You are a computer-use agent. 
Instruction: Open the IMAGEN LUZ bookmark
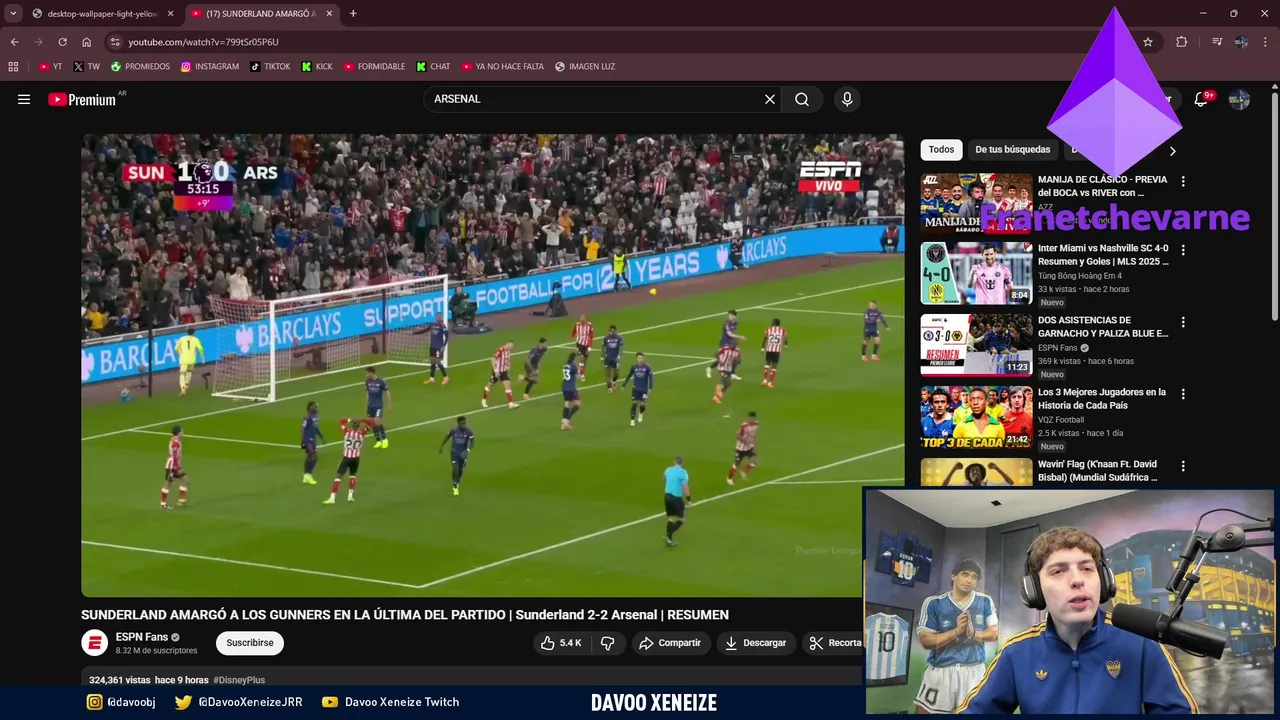point(585,67)
